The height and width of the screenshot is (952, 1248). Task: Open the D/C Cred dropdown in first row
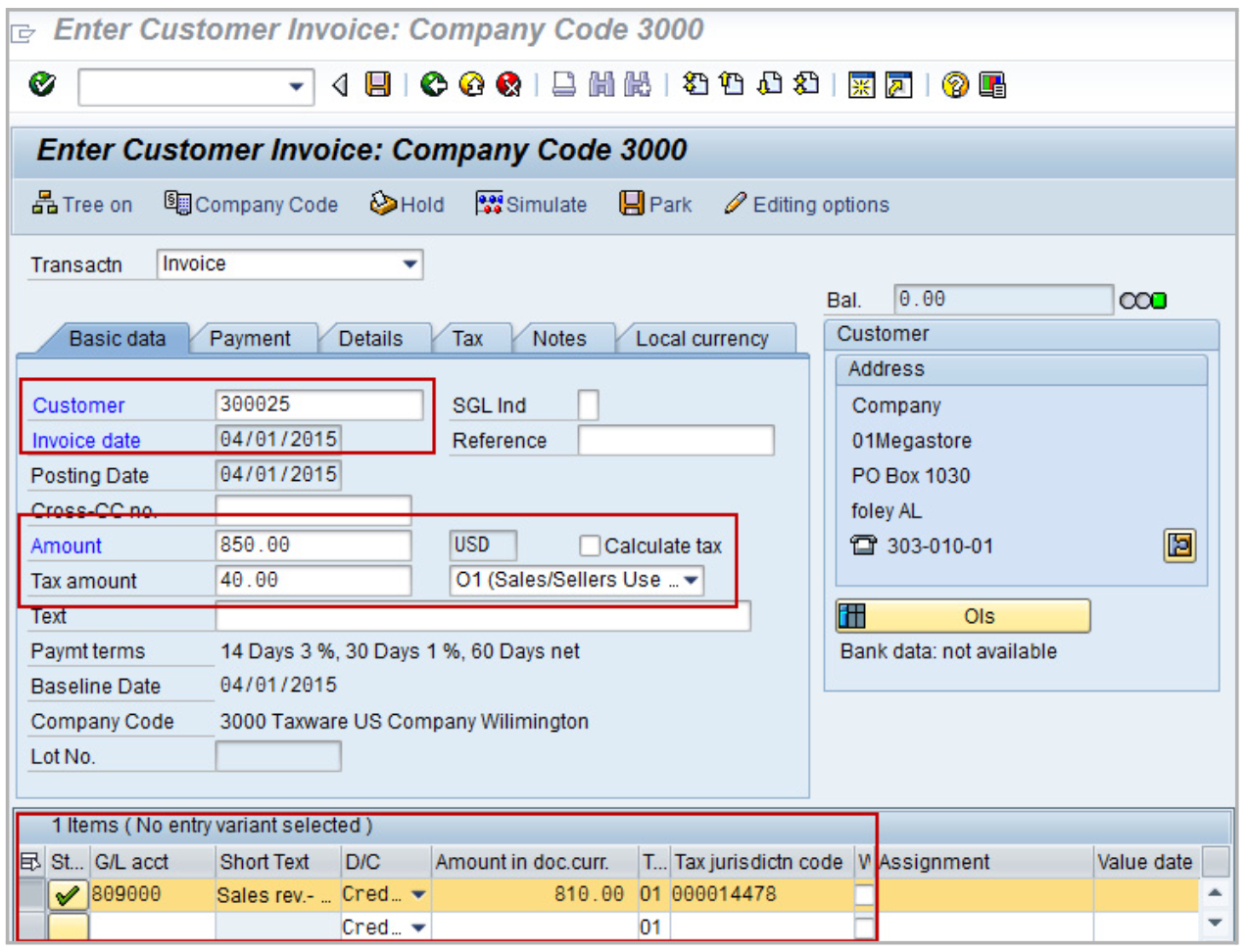click(x=419, y=894)
